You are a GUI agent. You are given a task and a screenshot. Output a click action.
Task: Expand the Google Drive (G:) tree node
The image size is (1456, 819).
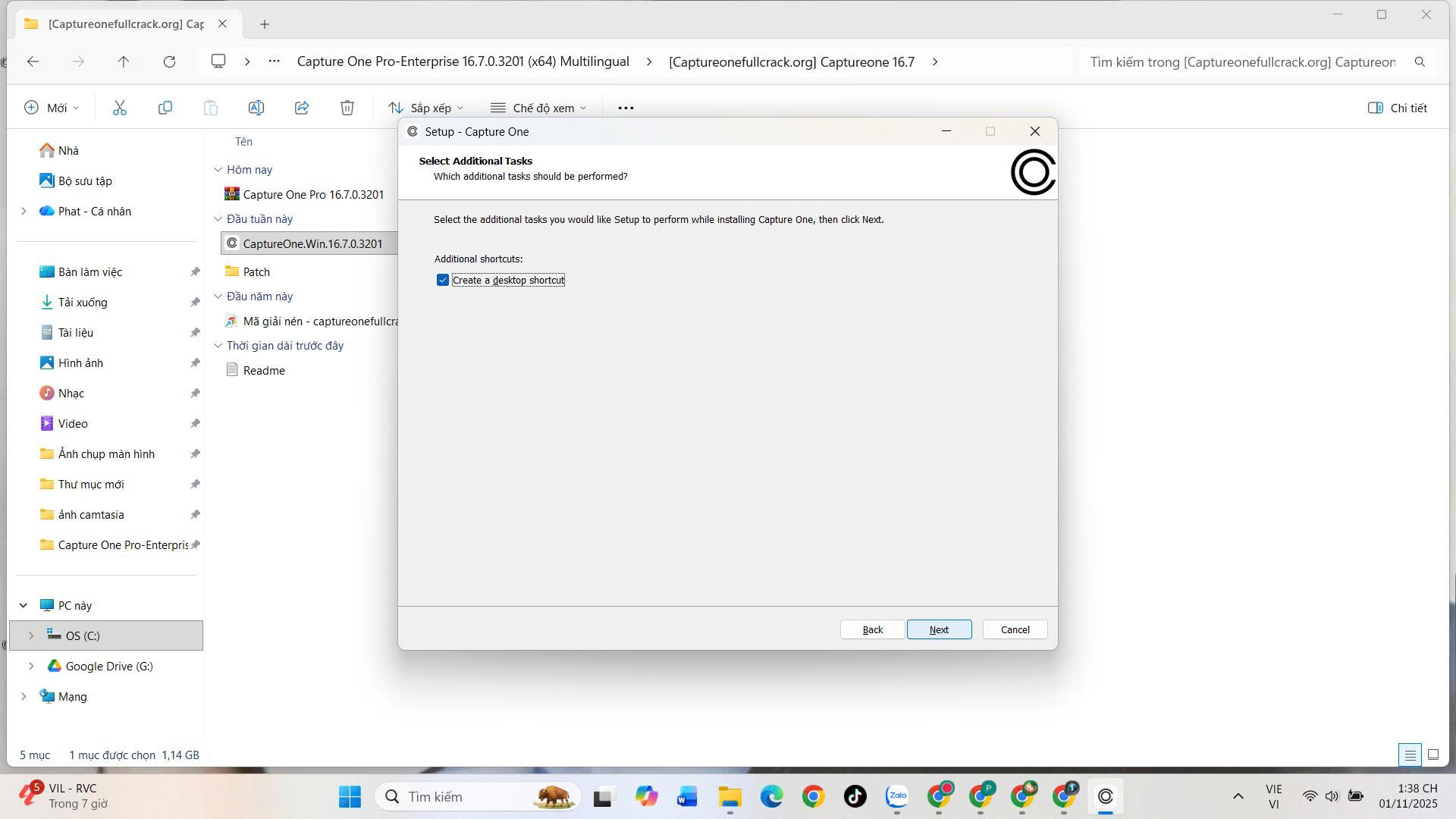[x=31, y=666]
